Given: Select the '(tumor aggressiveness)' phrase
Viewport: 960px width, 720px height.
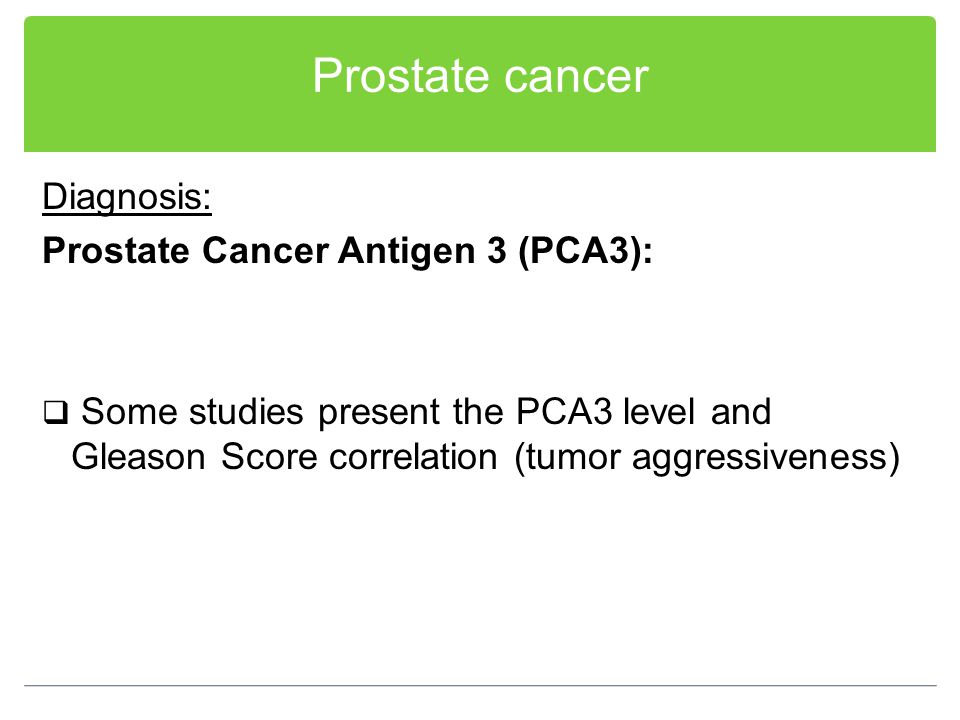Looking at the screenshot, I should pyautogui.click(x=707, y=458).
